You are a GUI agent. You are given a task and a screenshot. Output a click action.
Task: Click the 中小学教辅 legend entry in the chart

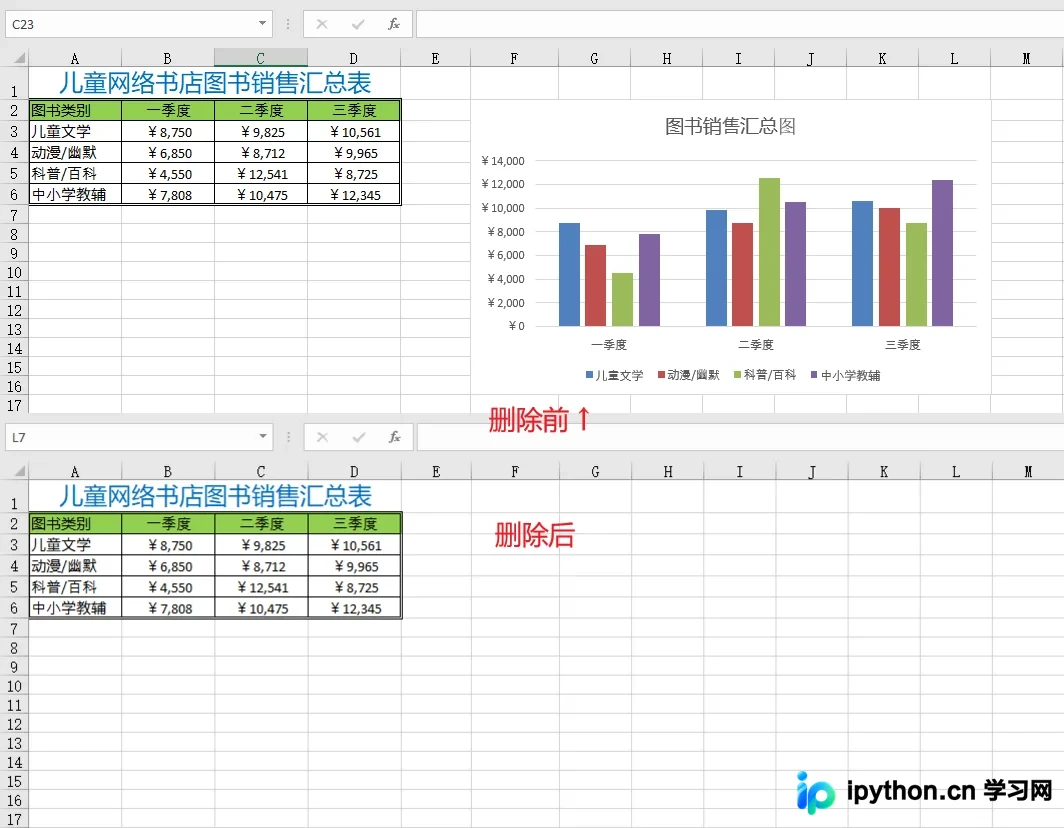(846, 375)
